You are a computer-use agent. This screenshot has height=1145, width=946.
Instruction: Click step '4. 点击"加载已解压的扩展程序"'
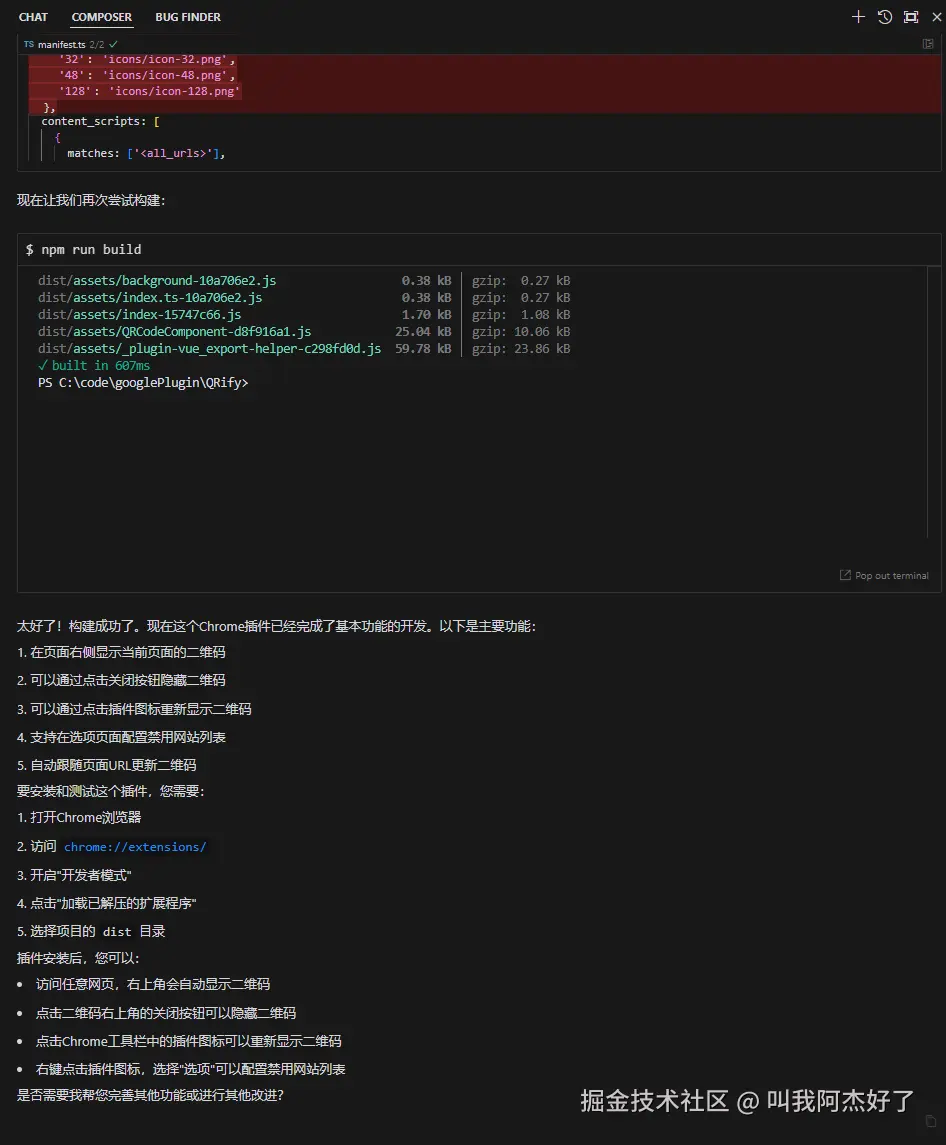coord(107,903)
